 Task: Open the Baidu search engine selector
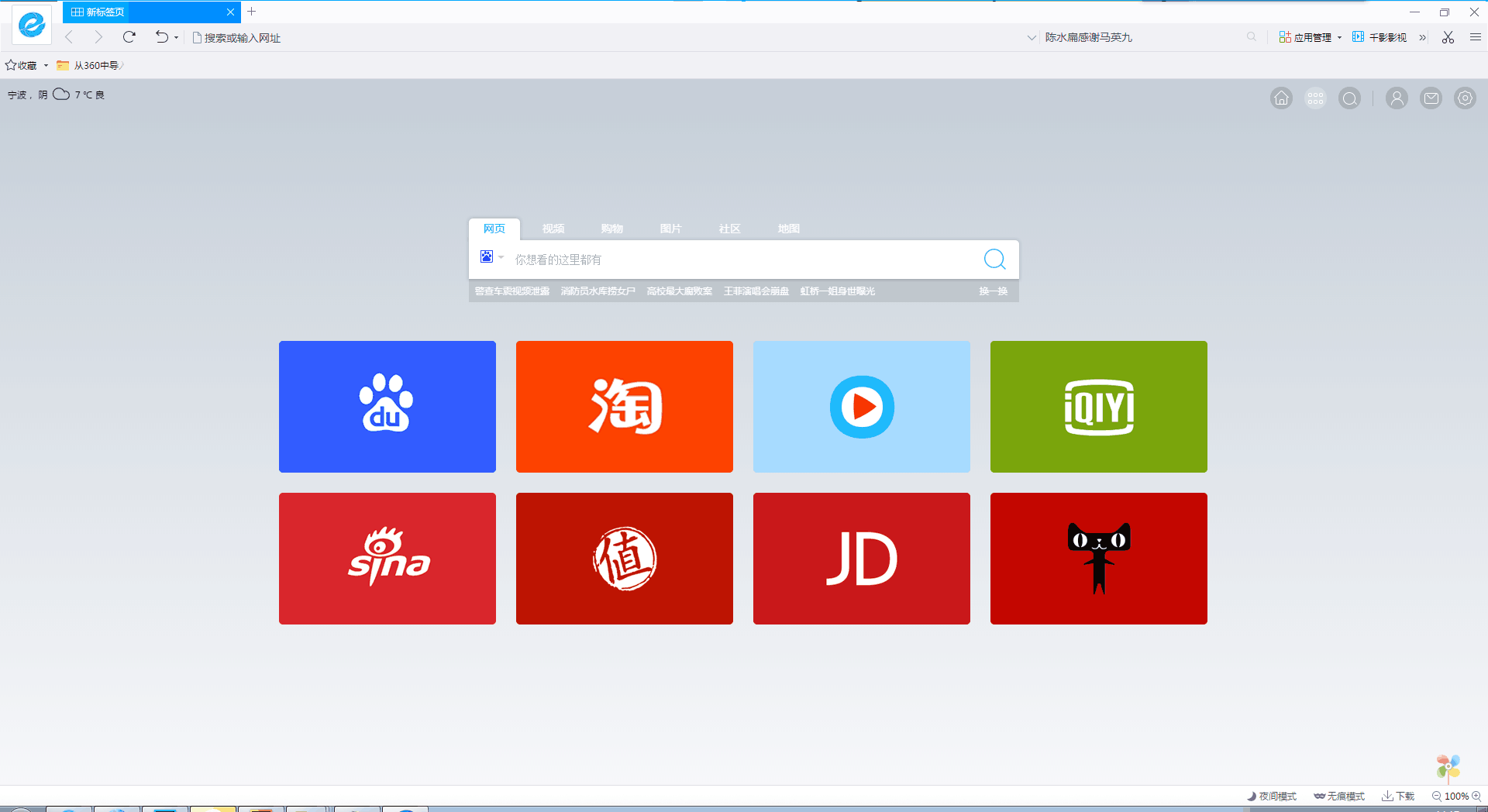(x=491, y=257)
